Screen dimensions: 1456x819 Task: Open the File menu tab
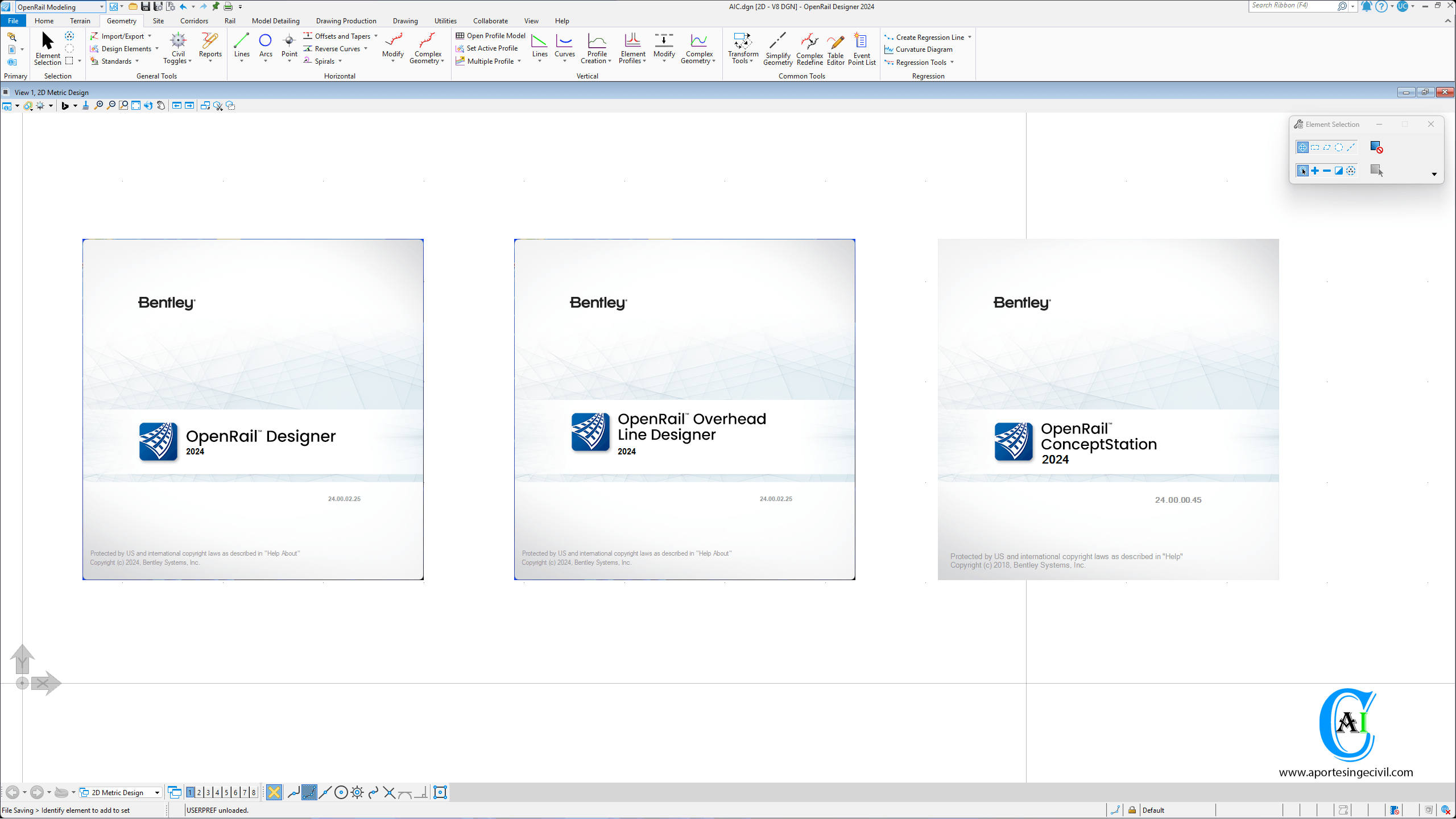coord(13,21)
